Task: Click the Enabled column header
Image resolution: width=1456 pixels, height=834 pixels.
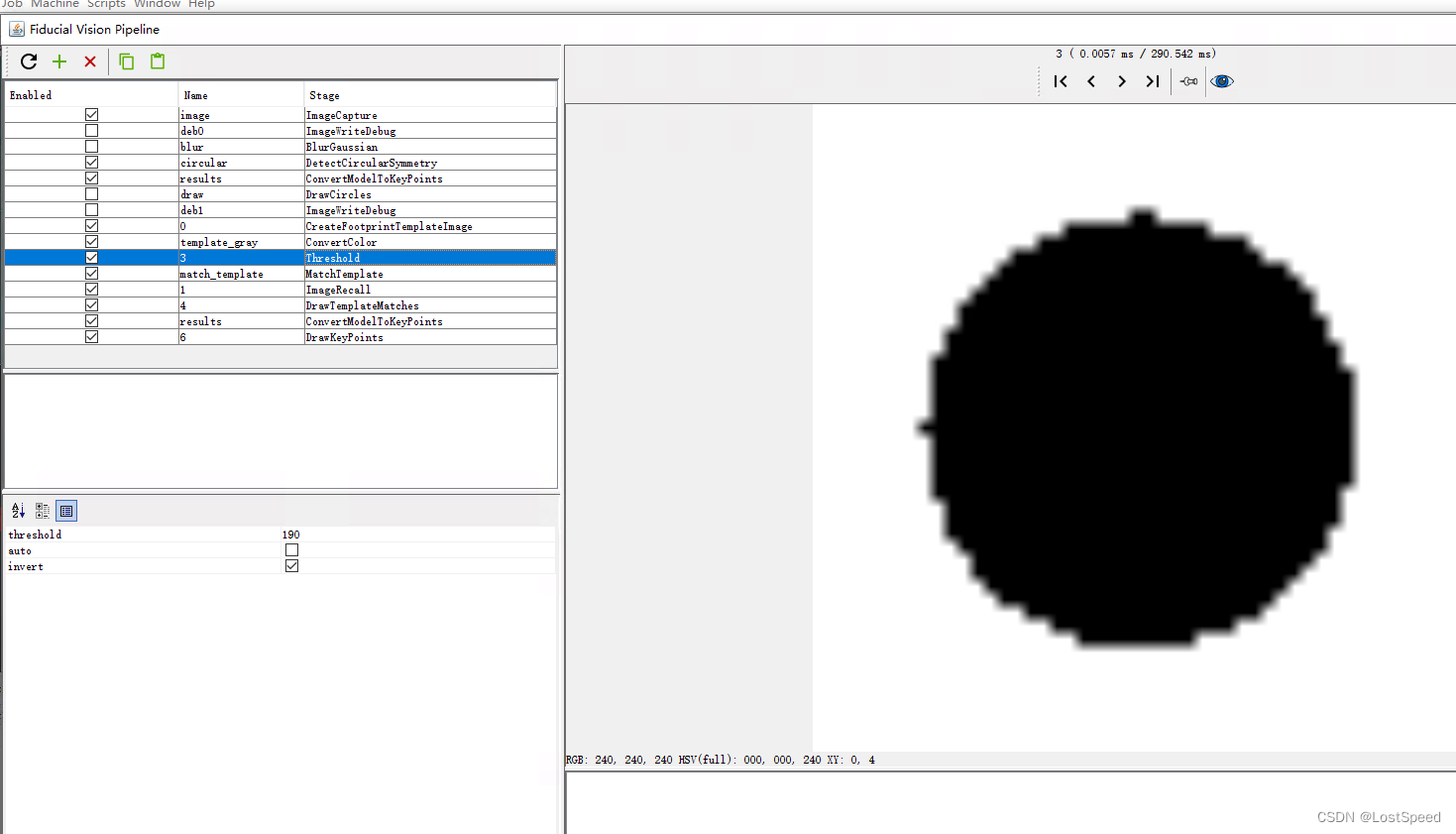Action: pos(91,95)
